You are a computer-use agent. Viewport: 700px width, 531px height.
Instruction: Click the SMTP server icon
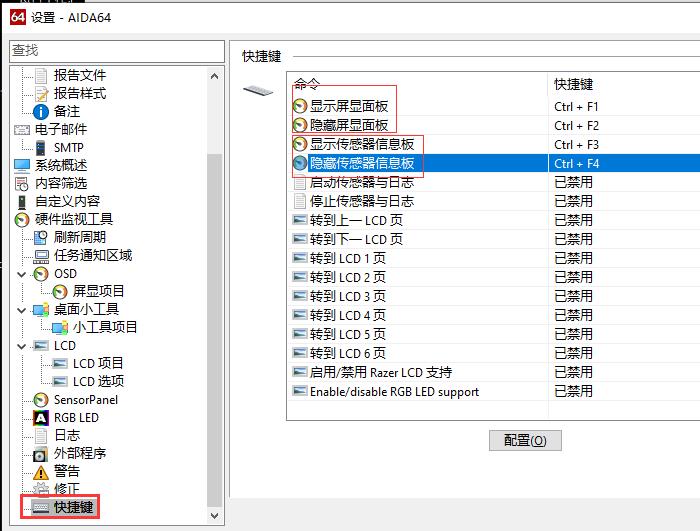click(41, 148)
